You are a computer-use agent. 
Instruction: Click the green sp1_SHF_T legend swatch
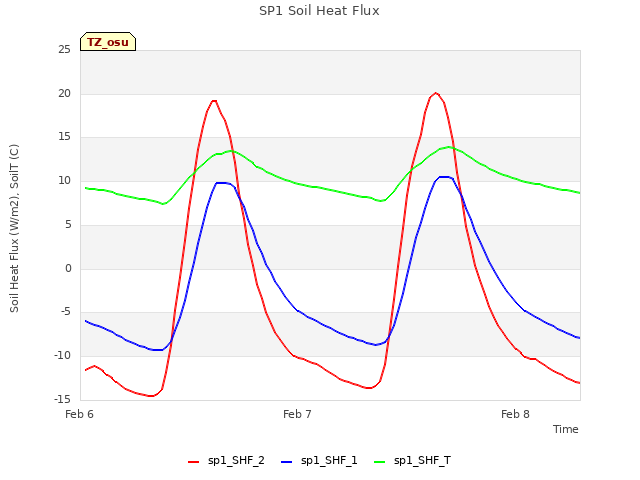tap(380, 462)
